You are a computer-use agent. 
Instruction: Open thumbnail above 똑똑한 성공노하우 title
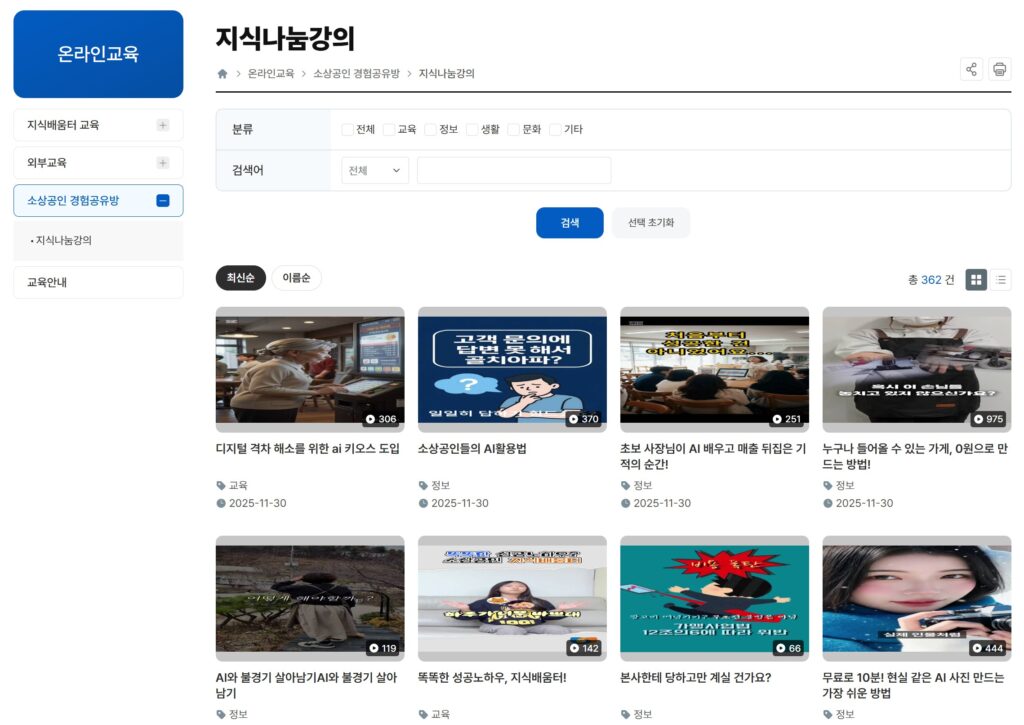(512, 598)
